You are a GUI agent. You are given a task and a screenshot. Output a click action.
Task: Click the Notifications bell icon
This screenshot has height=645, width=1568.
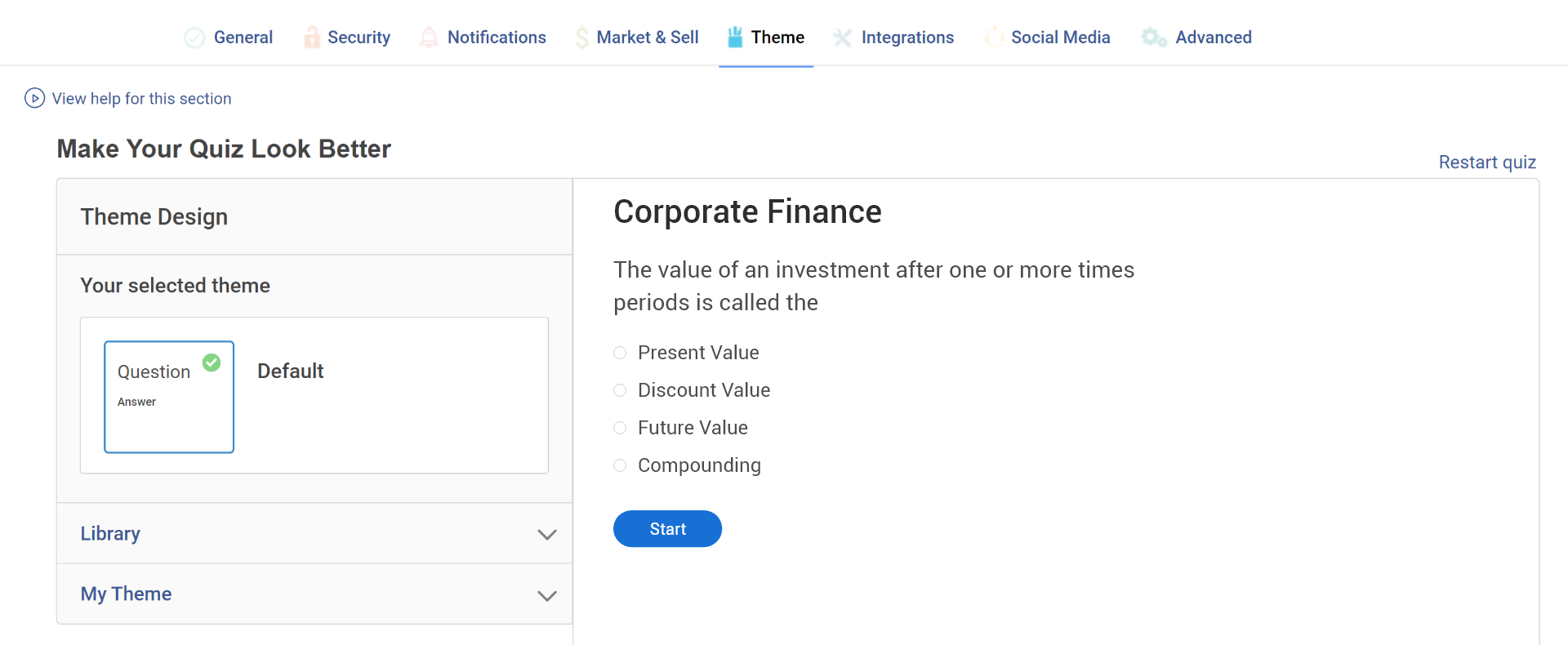[x=429, y=38]
